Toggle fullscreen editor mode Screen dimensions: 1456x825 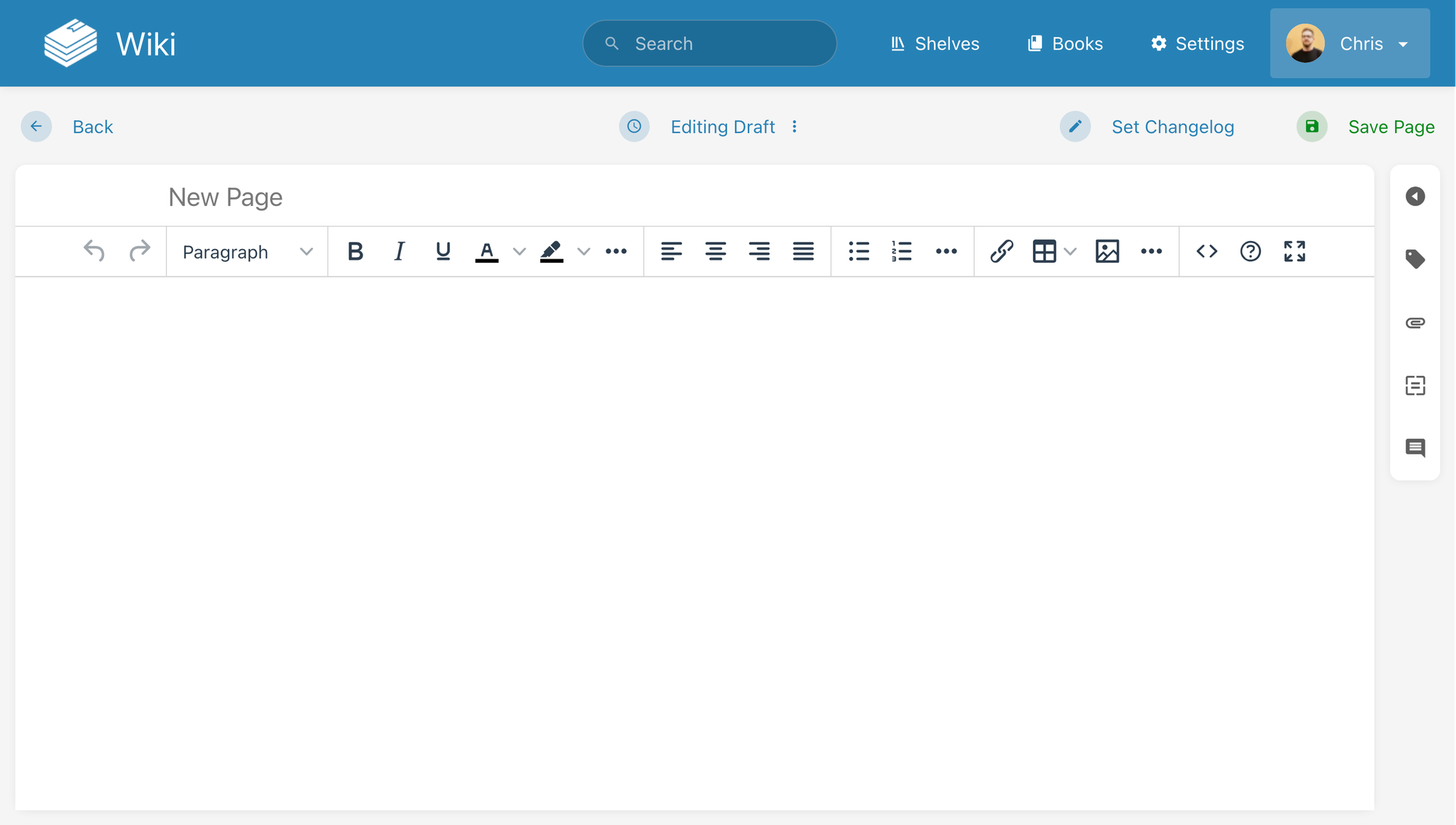1294,251
